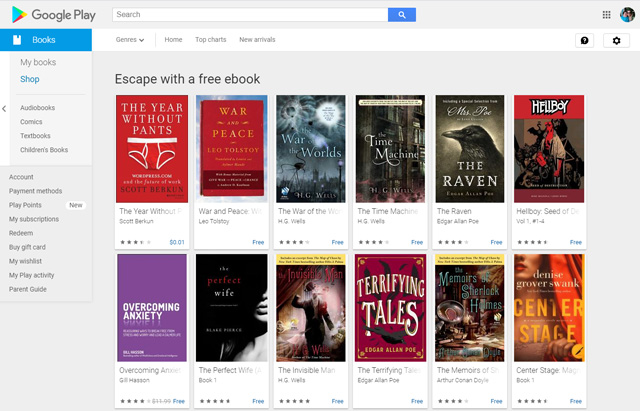Screen dimensions: 640x411
Task: Open the Children's Books category
Action: click(44, 150)
